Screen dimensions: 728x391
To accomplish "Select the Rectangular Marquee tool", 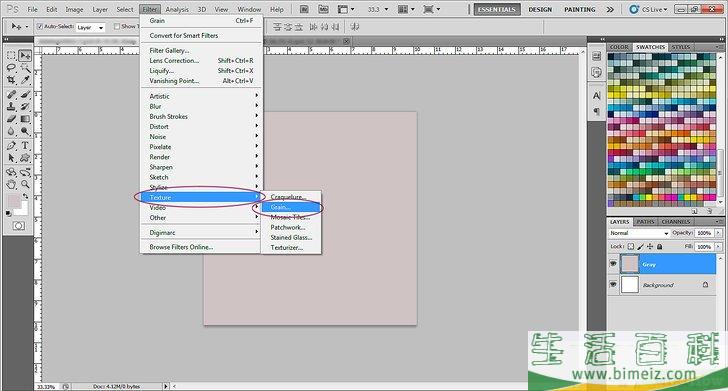I will [x=11, y=56].
